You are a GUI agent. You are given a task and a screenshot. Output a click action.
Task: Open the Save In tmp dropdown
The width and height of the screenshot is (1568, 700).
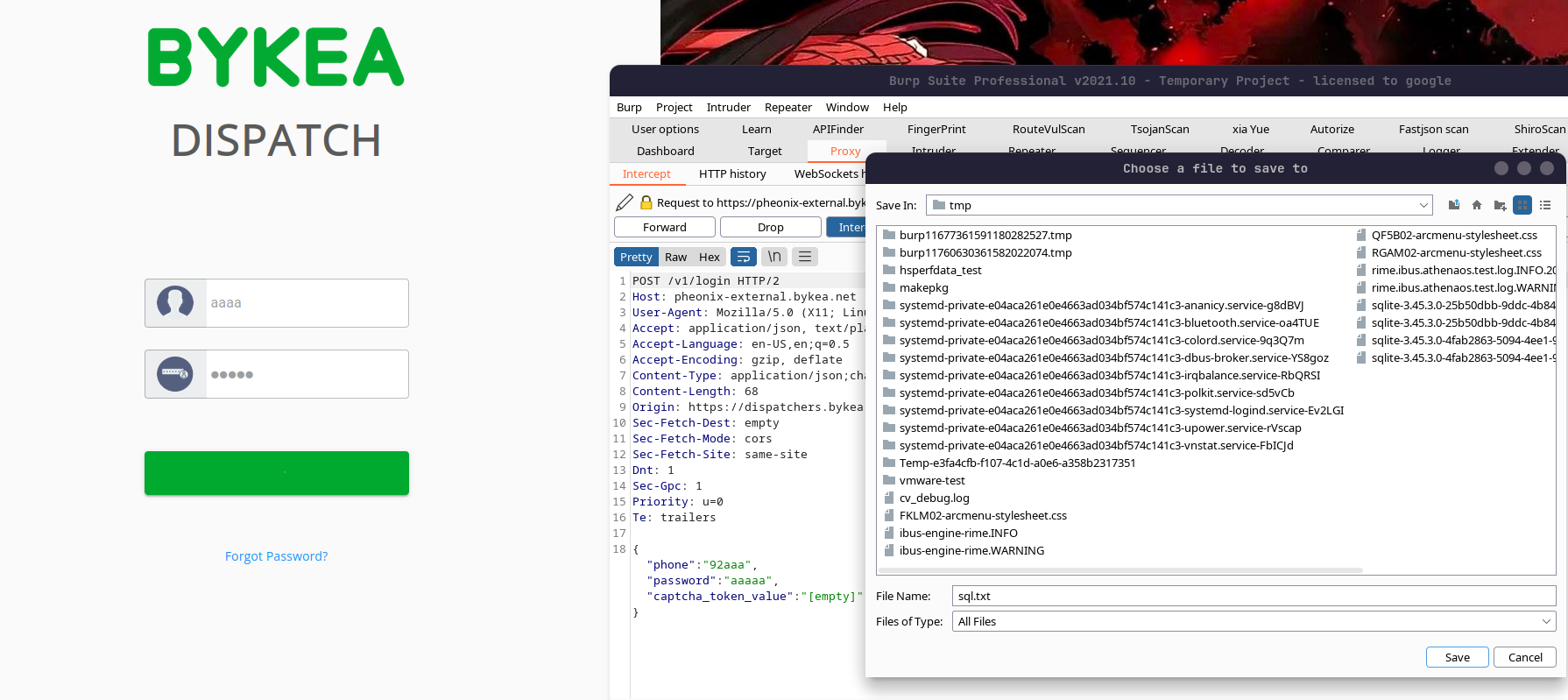click(1179, 205)
